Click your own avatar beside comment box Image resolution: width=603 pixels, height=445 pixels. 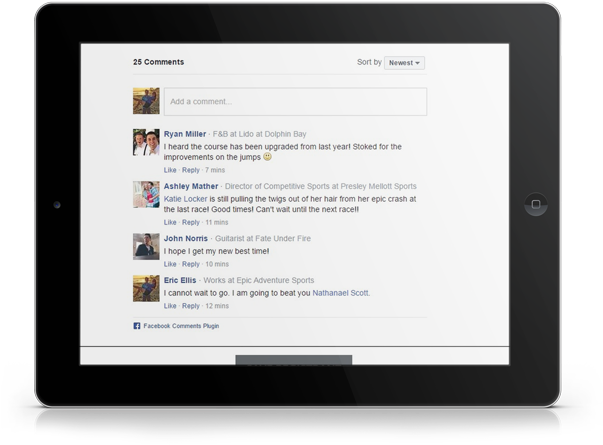pos(146,101)
